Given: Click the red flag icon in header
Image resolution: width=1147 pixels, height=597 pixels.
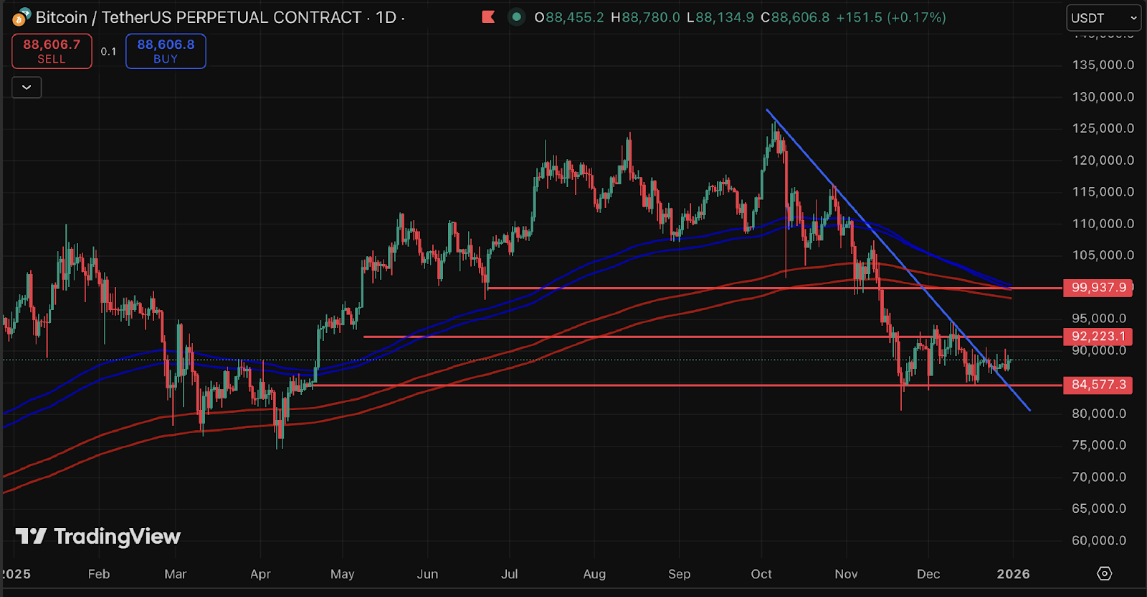Looking at the screenshot, I should tap(487, 17).
